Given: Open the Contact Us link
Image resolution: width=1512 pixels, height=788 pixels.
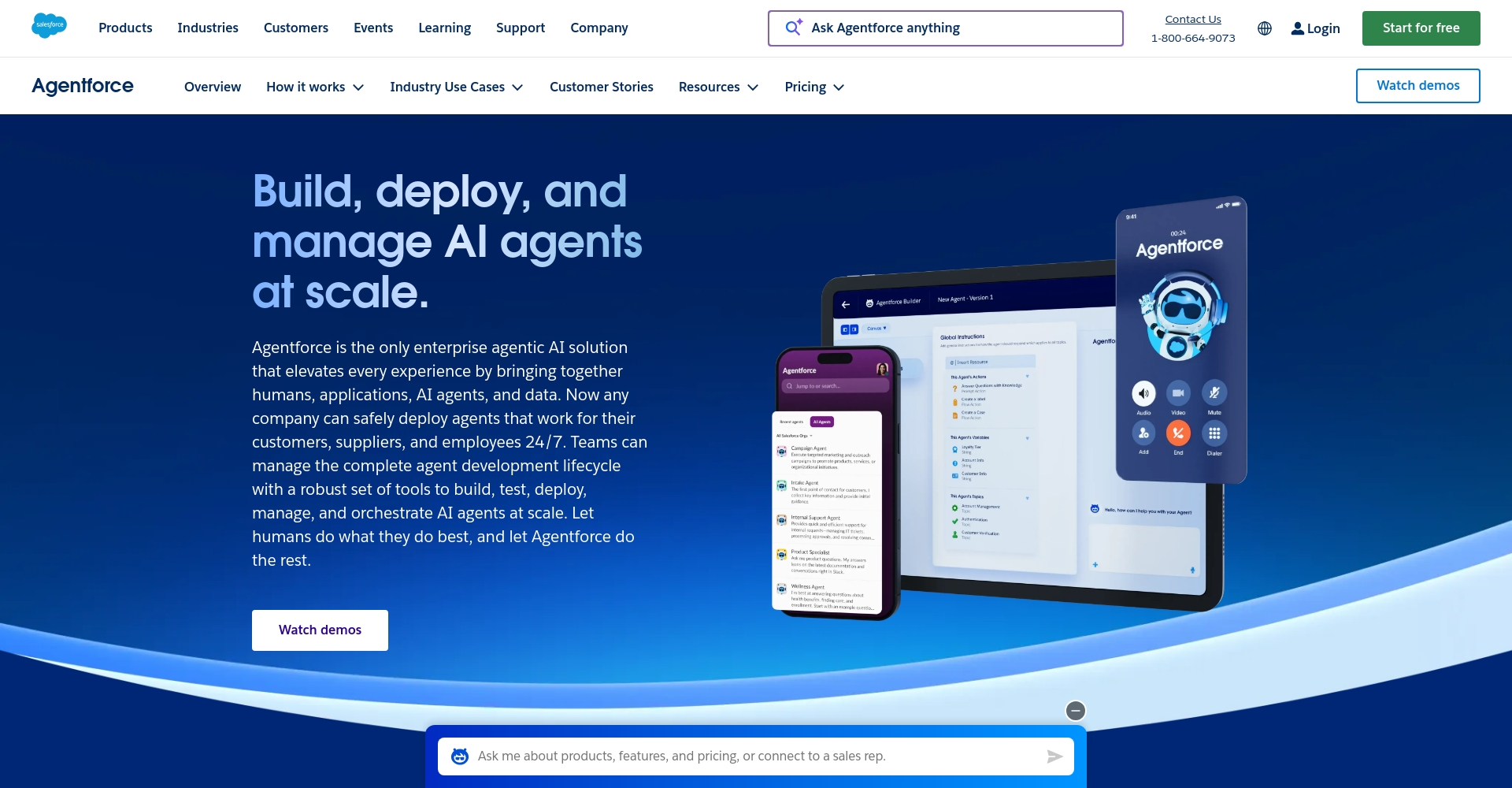Looking at the screenshot, I should click(x=1193, y=19).
